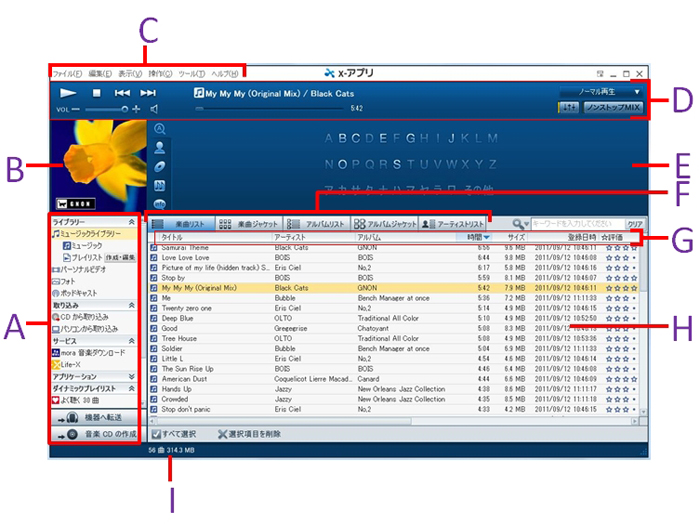Toggle the shuffle/sort mode button beside ノンストップMIX

(x=569, y=106)
